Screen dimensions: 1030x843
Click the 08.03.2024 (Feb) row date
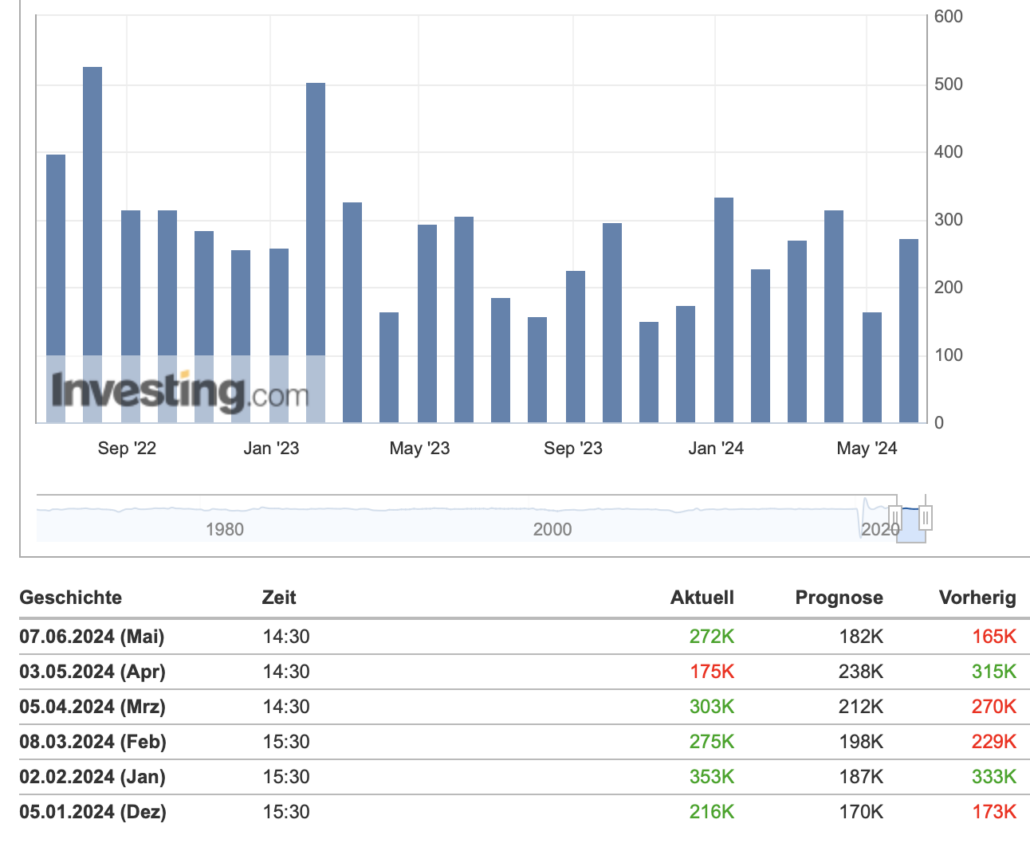[x=92, y=742]
